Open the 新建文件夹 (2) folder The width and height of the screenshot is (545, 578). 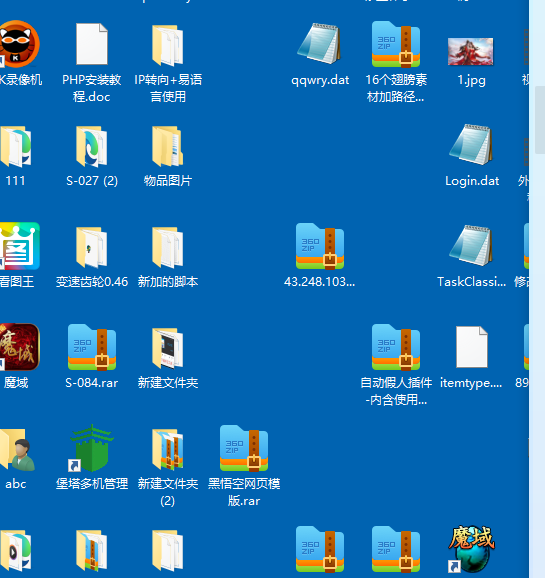168,449
